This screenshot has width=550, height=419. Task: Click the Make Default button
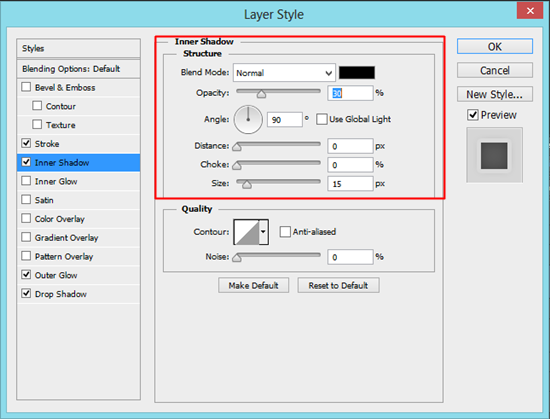tap(254, 285)
